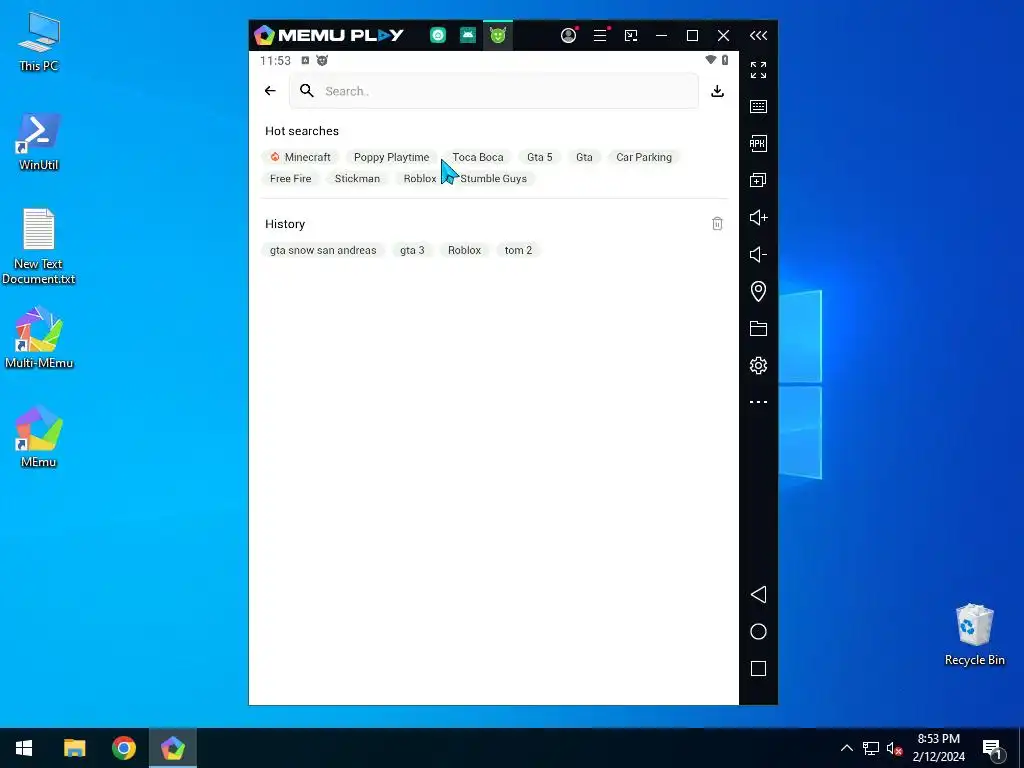Viewport: 1024px width, 768px height.
Task: Show hidden system tray icons
Action: (x=846, y=748)
